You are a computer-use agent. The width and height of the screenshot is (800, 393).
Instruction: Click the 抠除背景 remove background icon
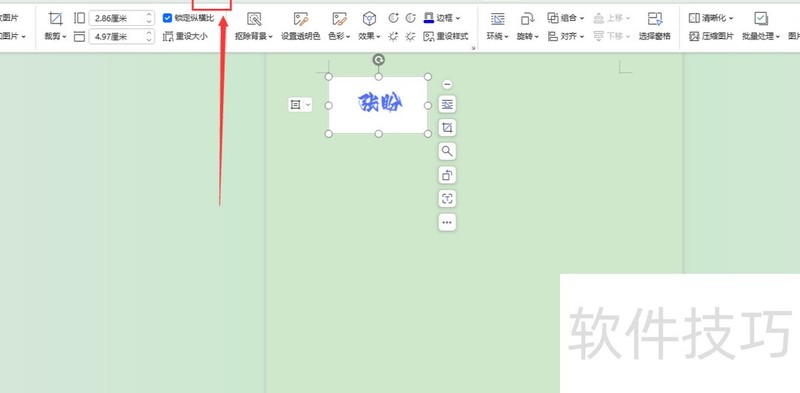click(254, 19)
